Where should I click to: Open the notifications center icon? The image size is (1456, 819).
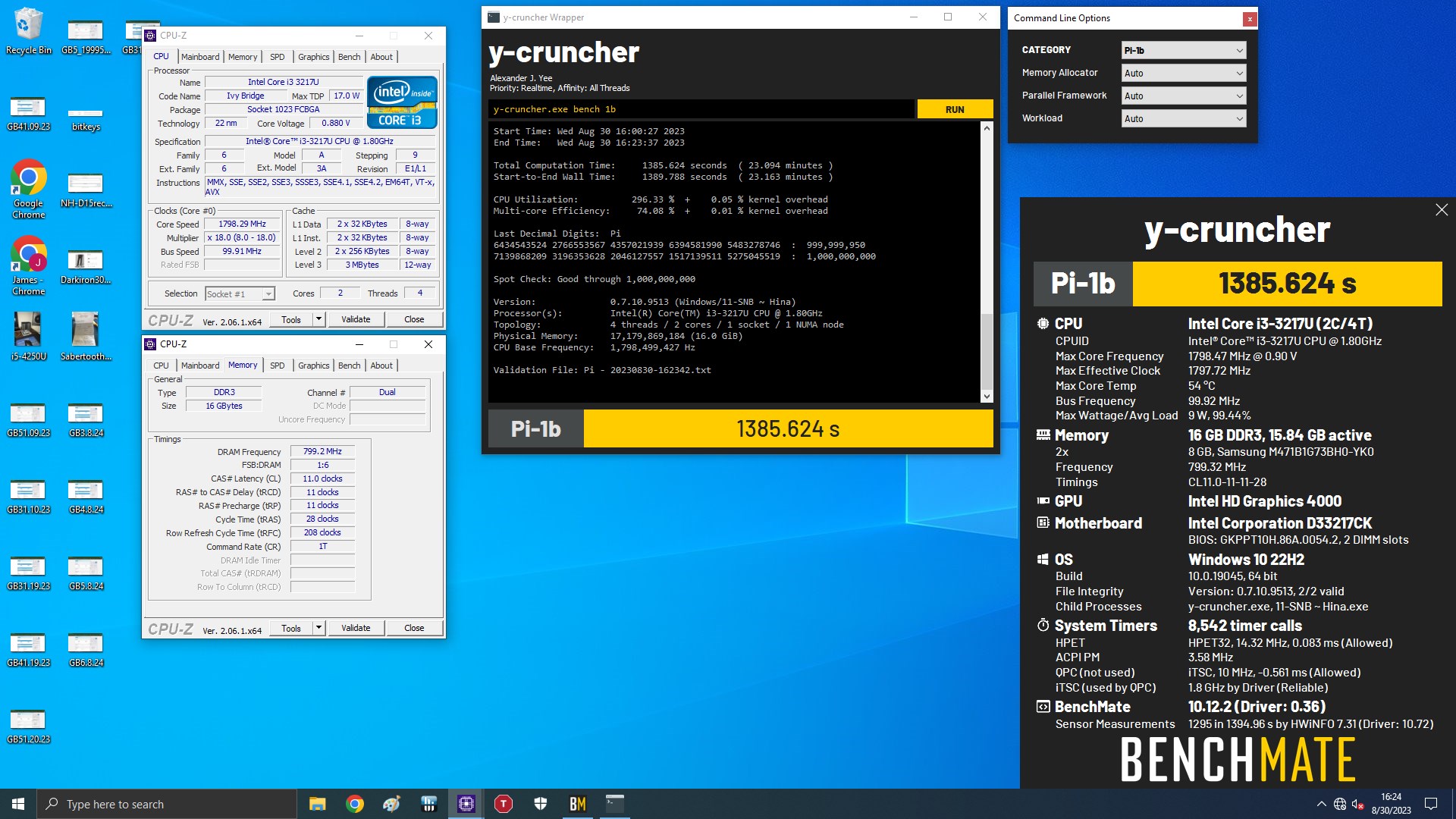[x=1431, y=804]
